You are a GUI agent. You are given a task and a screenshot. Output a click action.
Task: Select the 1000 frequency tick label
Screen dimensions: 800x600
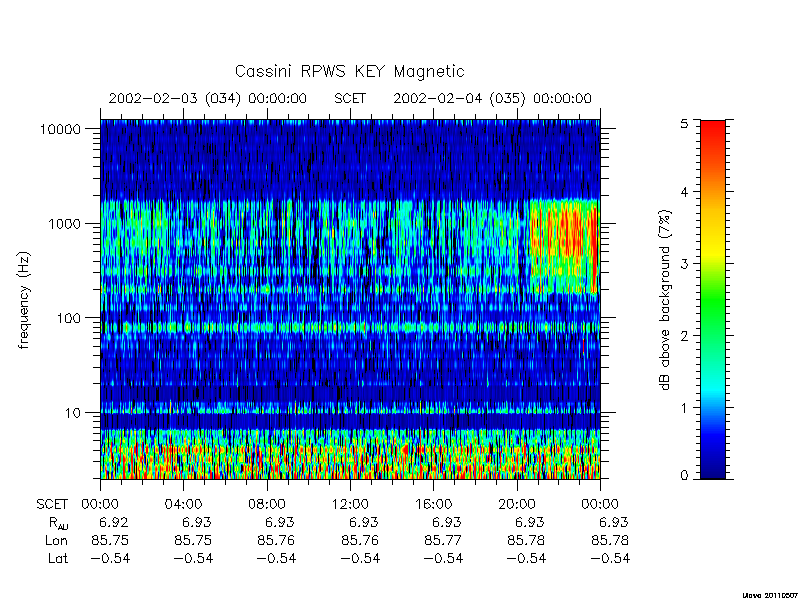click(x=65, y=223)
